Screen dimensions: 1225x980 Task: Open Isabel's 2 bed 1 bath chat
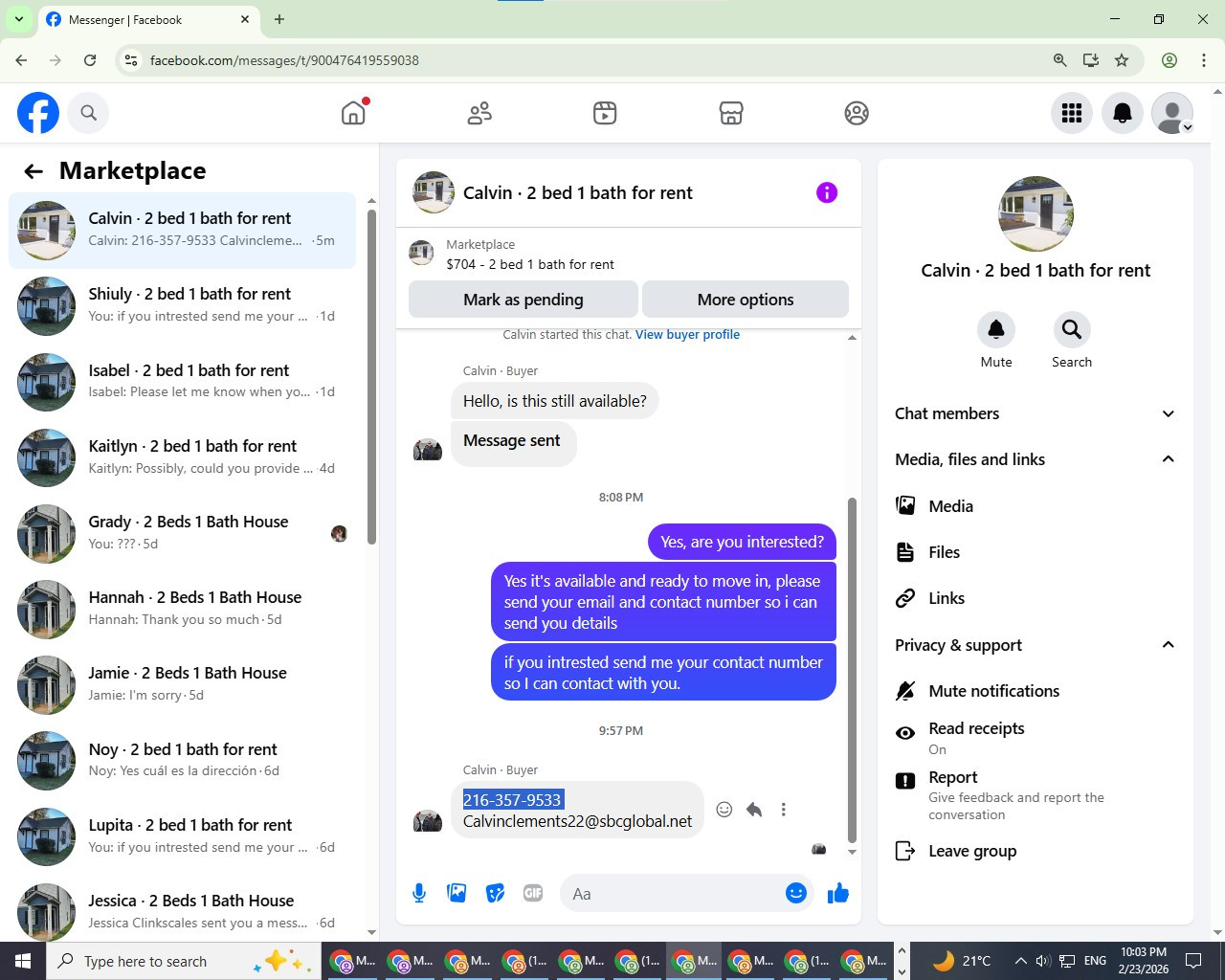(182, 382)
